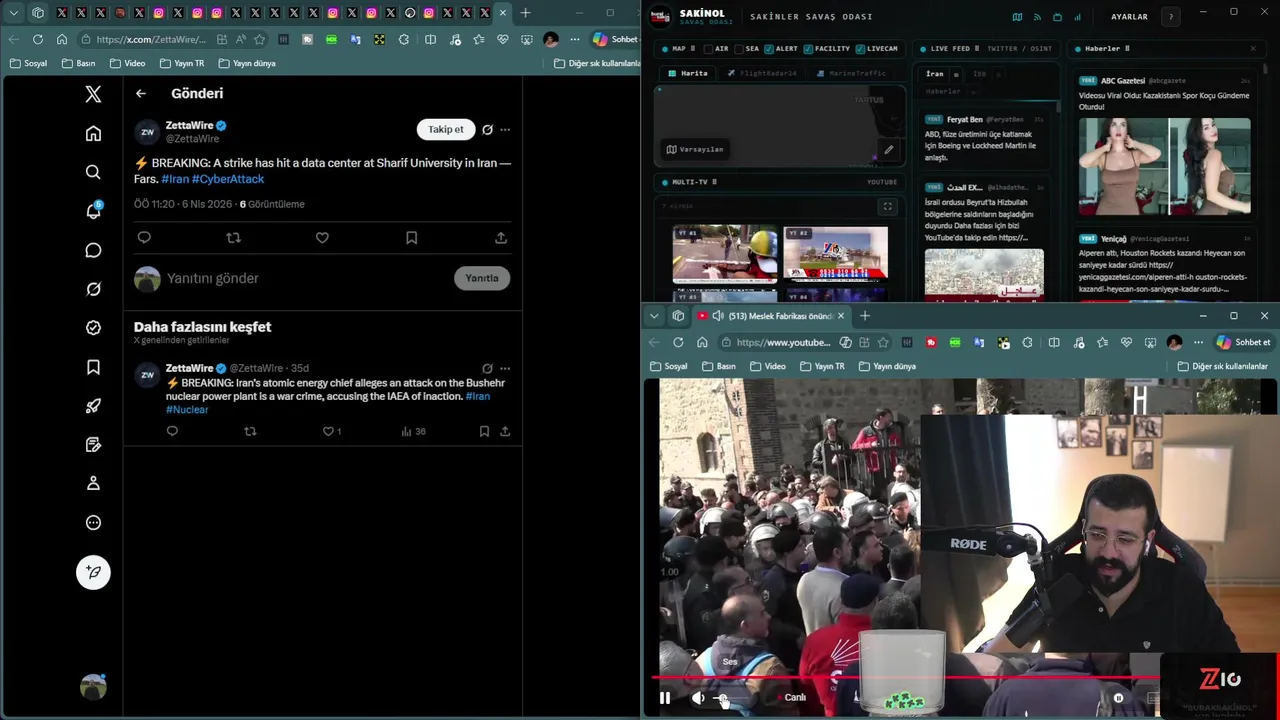Screen dimensions: 1280x720
Task: Uncheck the ALERT checkbox in Sakinol
Action: click(x=769, y=48)
